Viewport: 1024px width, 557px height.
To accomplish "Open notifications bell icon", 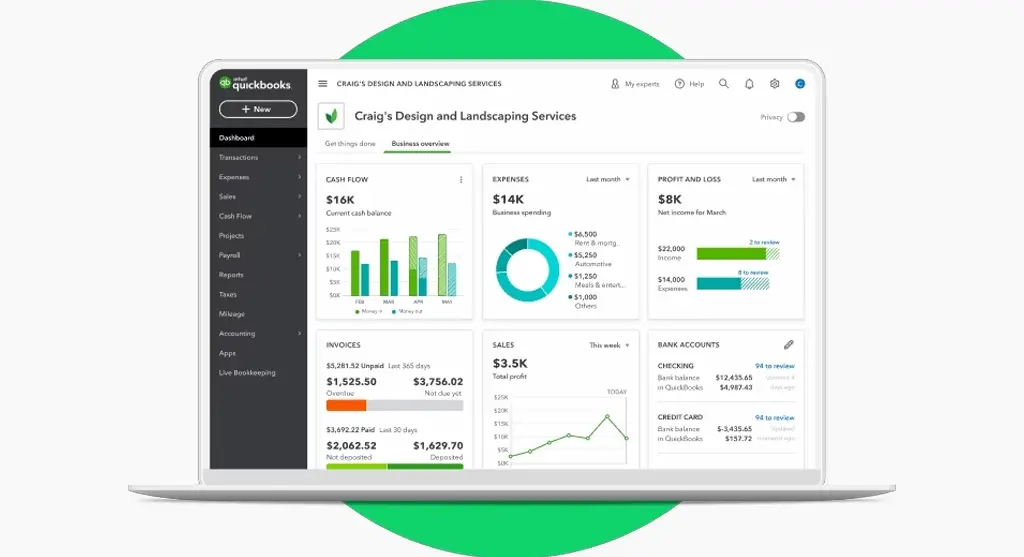I will tap(749, 84).
